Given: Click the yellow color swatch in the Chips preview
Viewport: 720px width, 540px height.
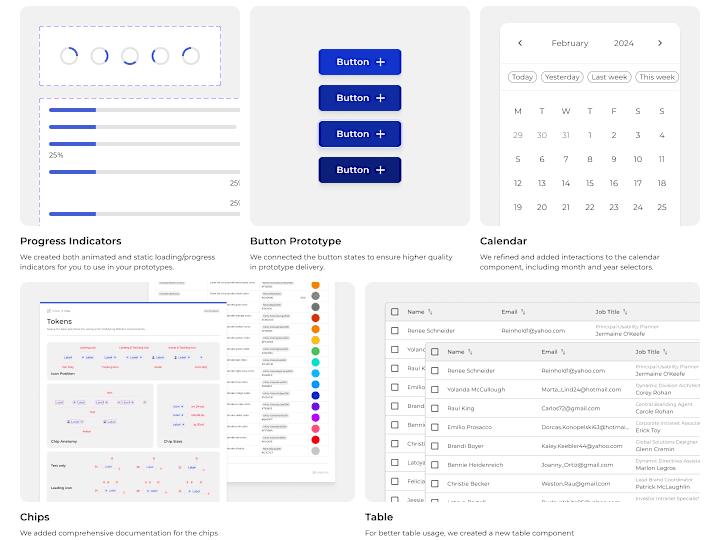Looking at the screenshot, I should (x=315, y=340).
